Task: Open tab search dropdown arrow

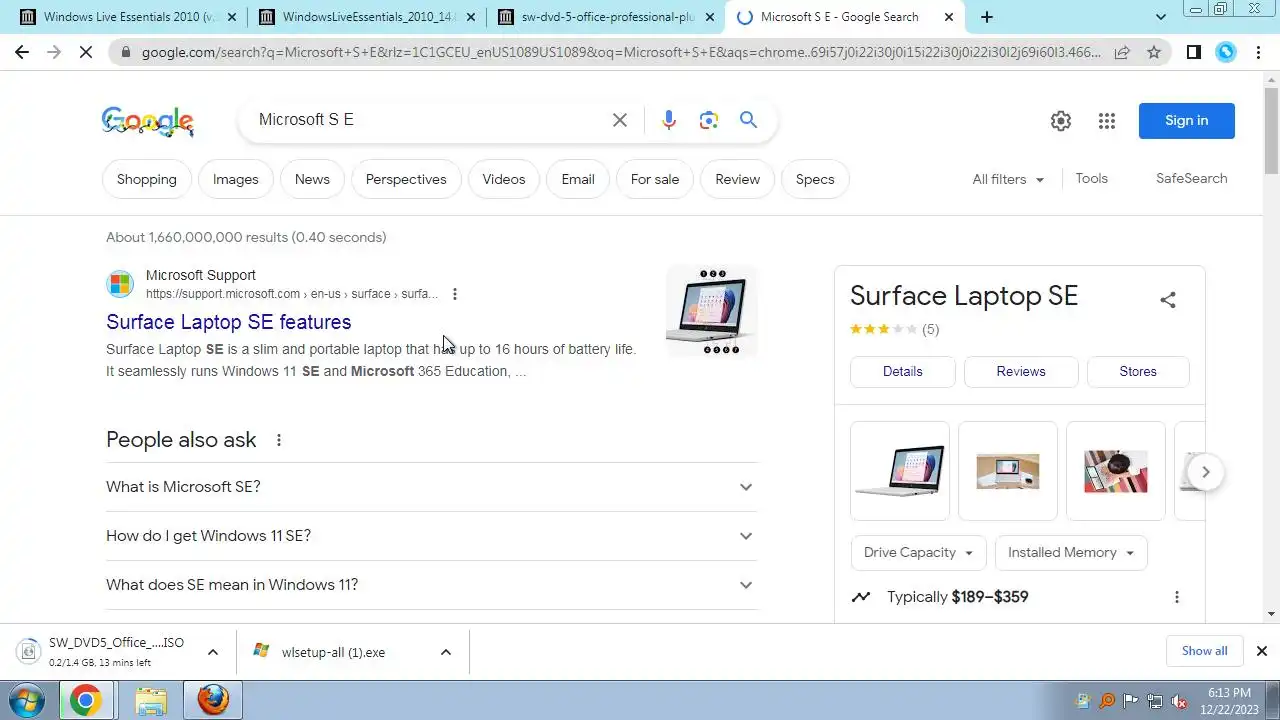Action: click(x=1161, y=17)
